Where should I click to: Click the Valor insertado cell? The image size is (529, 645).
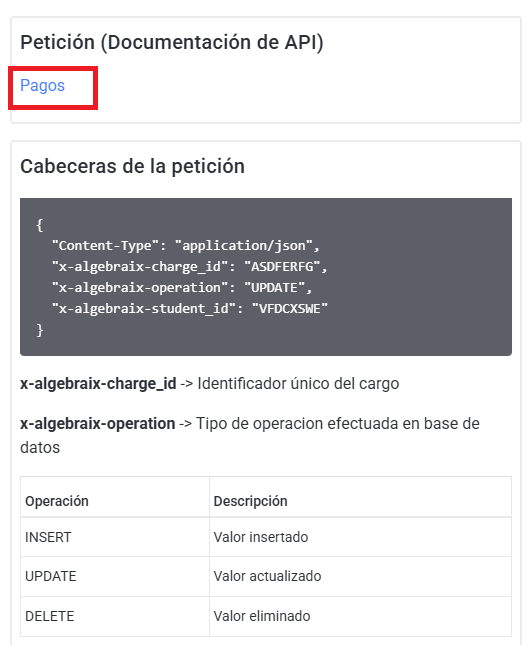coord(360,537)
